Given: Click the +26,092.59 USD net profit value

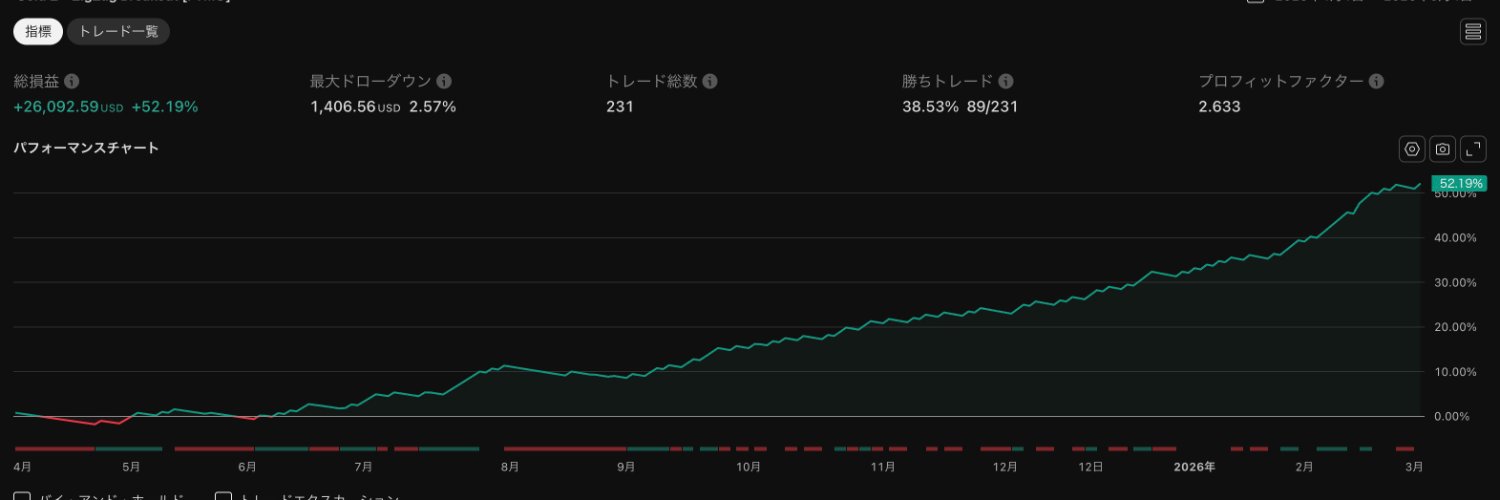Looking at the screenshot, I should click(69, 107).
